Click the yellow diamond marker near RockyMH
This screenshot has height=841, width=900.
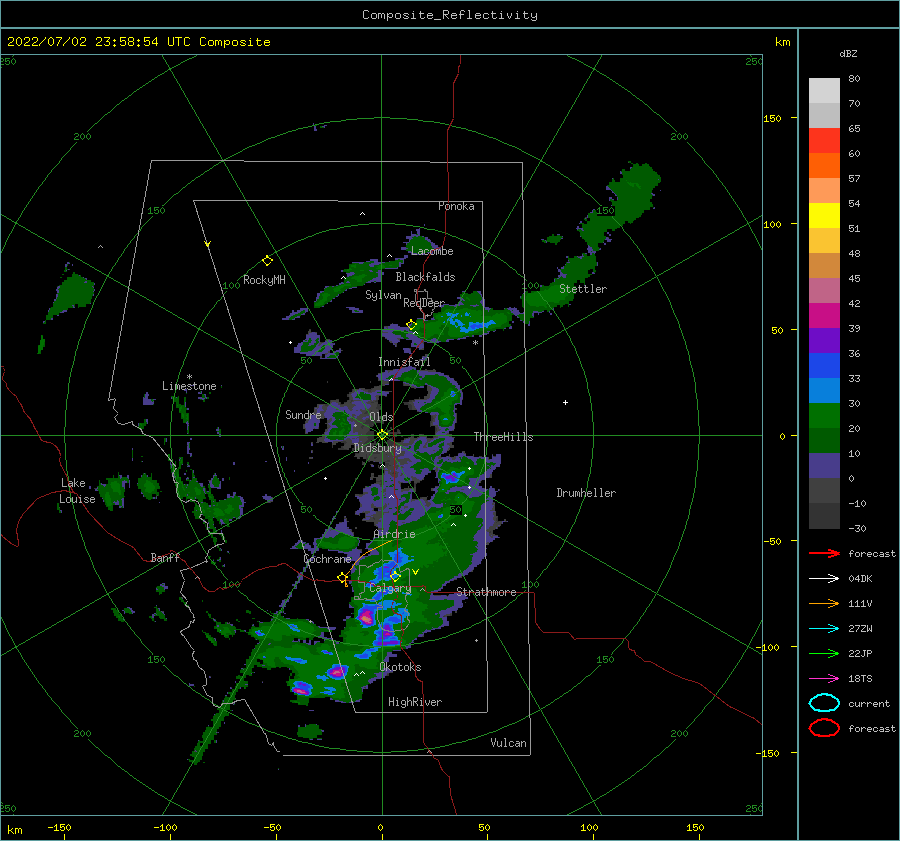point(267,261)
